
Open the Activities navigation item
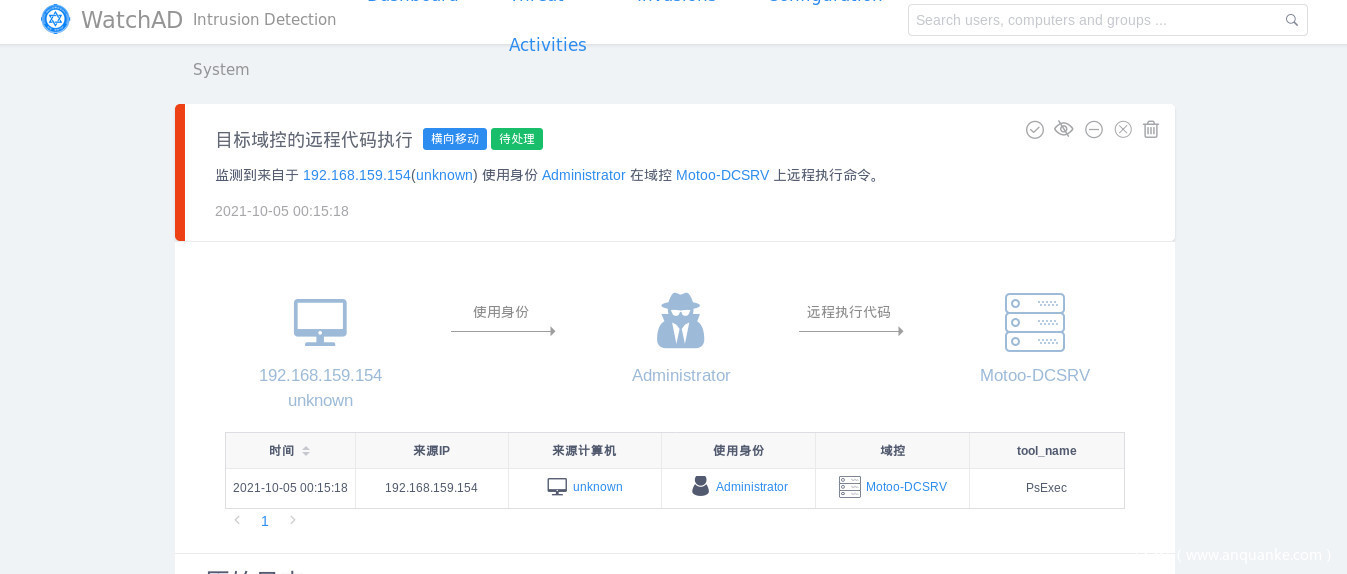pos(547,45)
